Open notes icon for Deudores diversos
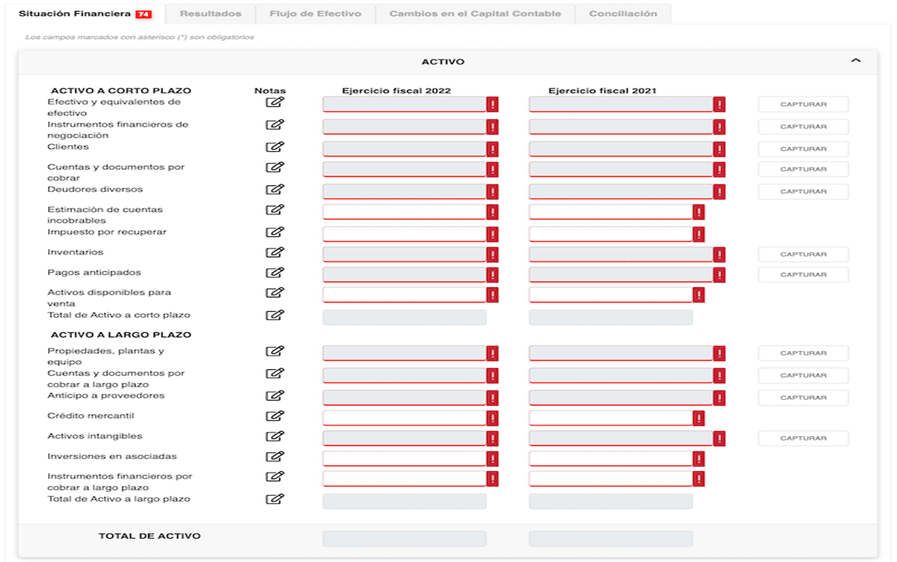Viewport: 897px width, 562px height. coord(275,189)
